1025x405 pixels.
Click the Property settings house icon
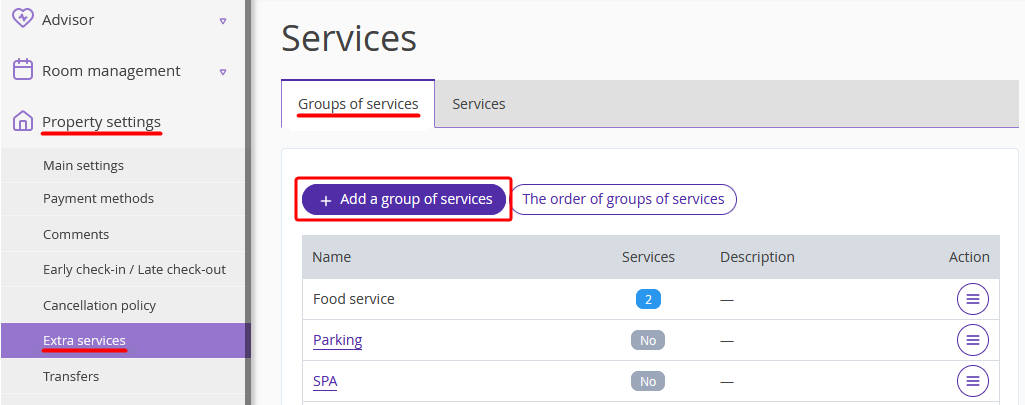[23, 121]
